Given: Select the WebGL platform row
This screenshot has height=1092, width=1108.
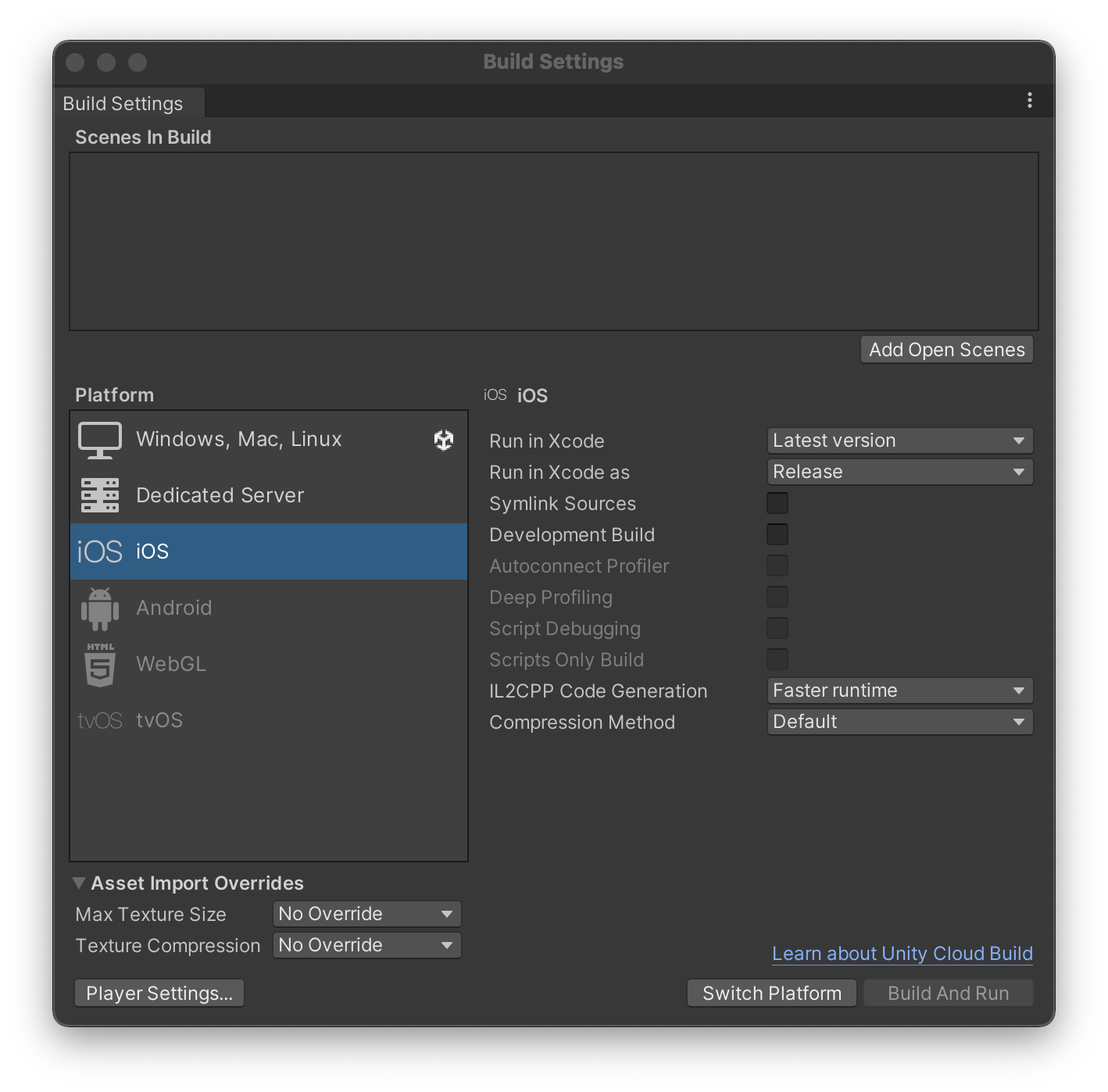Looking at the screenshot, I should 269,664.
